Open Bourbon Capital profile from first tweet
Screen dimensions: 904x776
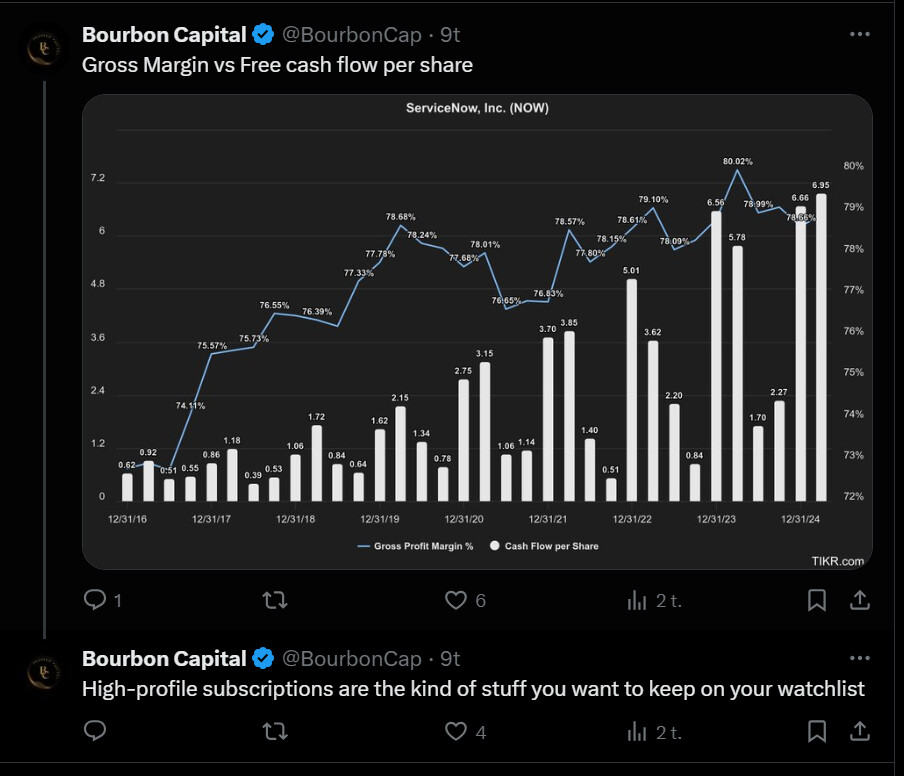click(164, 34)
